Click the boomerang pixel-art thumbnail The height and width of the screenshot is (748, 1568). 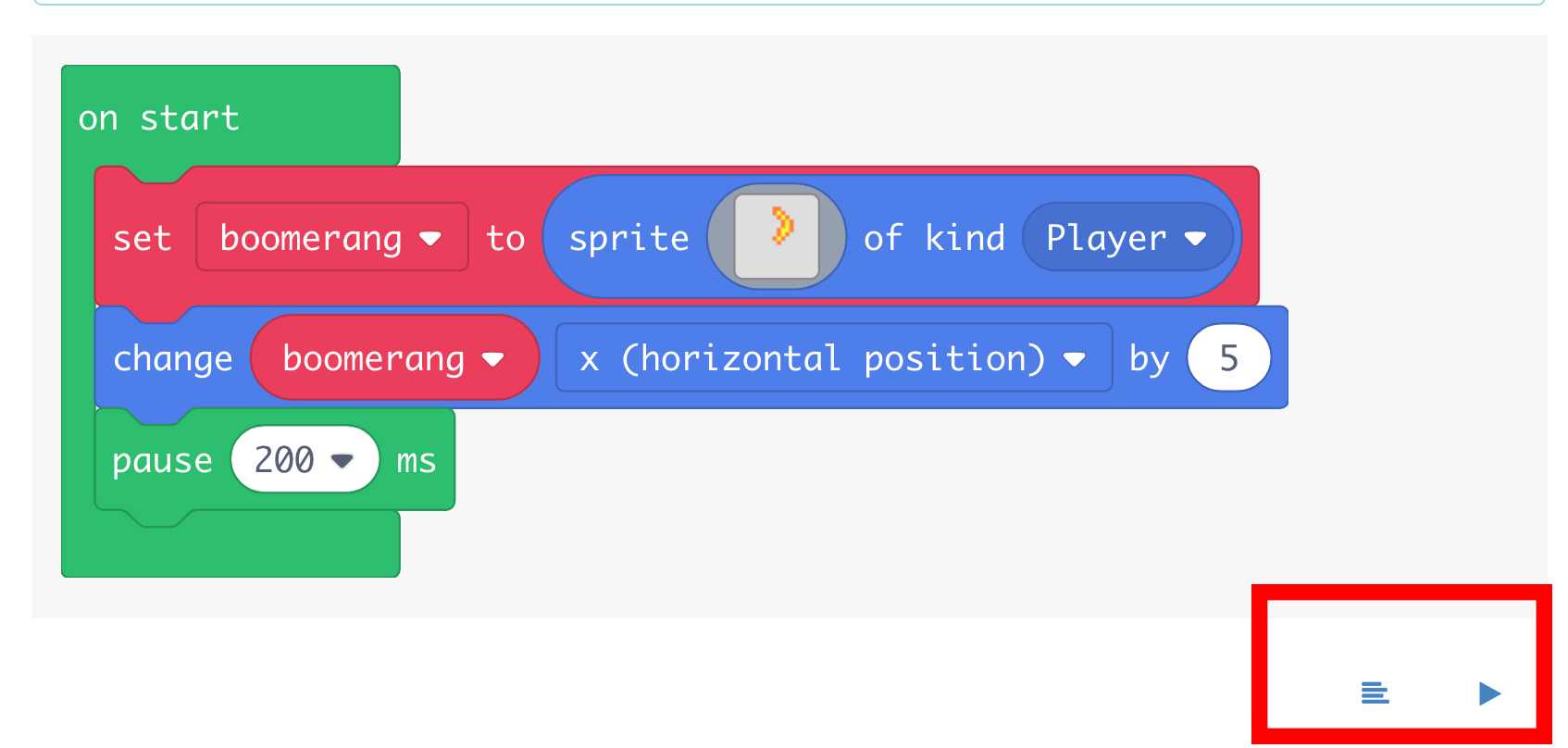(x=778, y=236)
